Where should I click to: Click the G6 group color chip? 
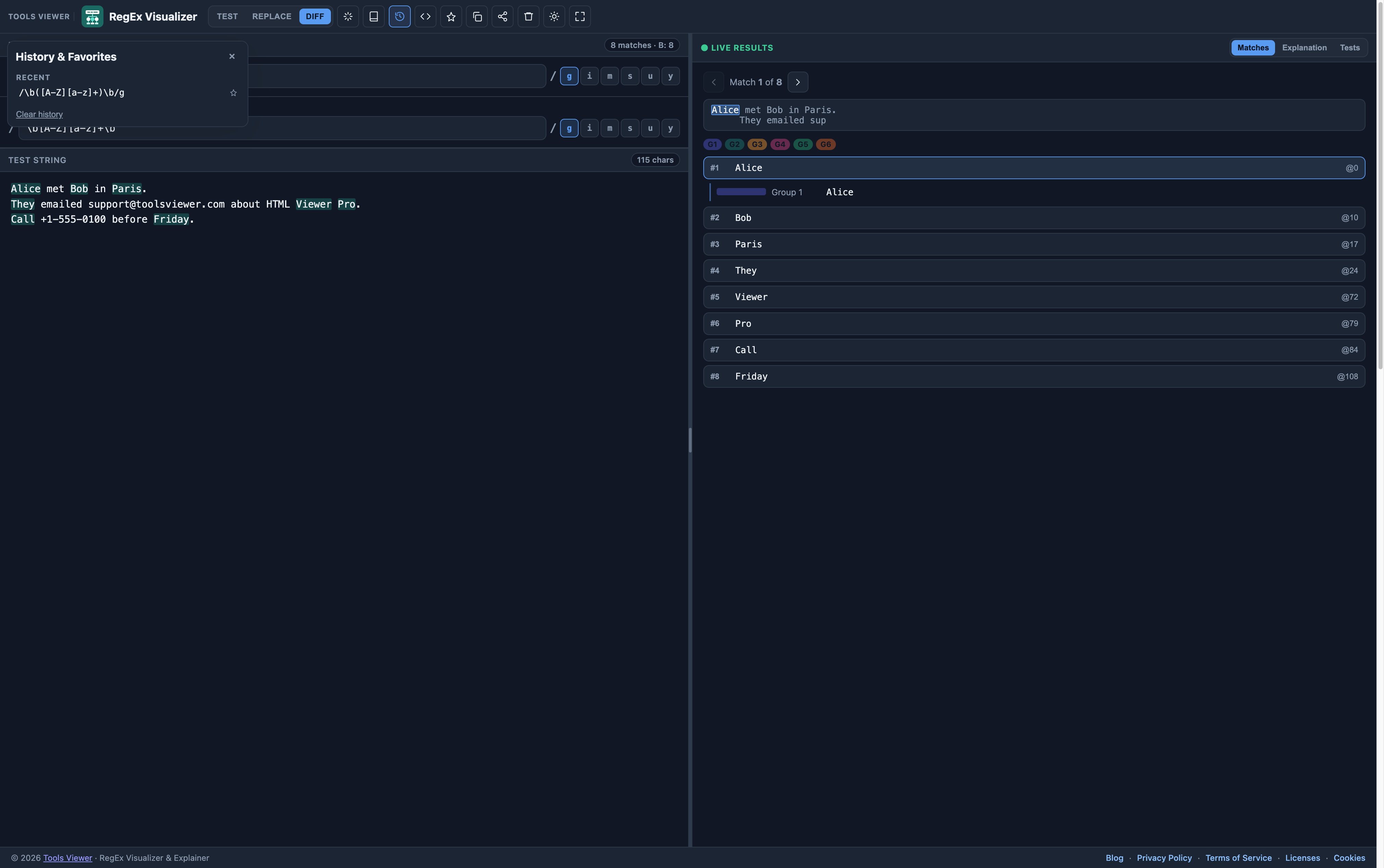[x=826, y=145]
